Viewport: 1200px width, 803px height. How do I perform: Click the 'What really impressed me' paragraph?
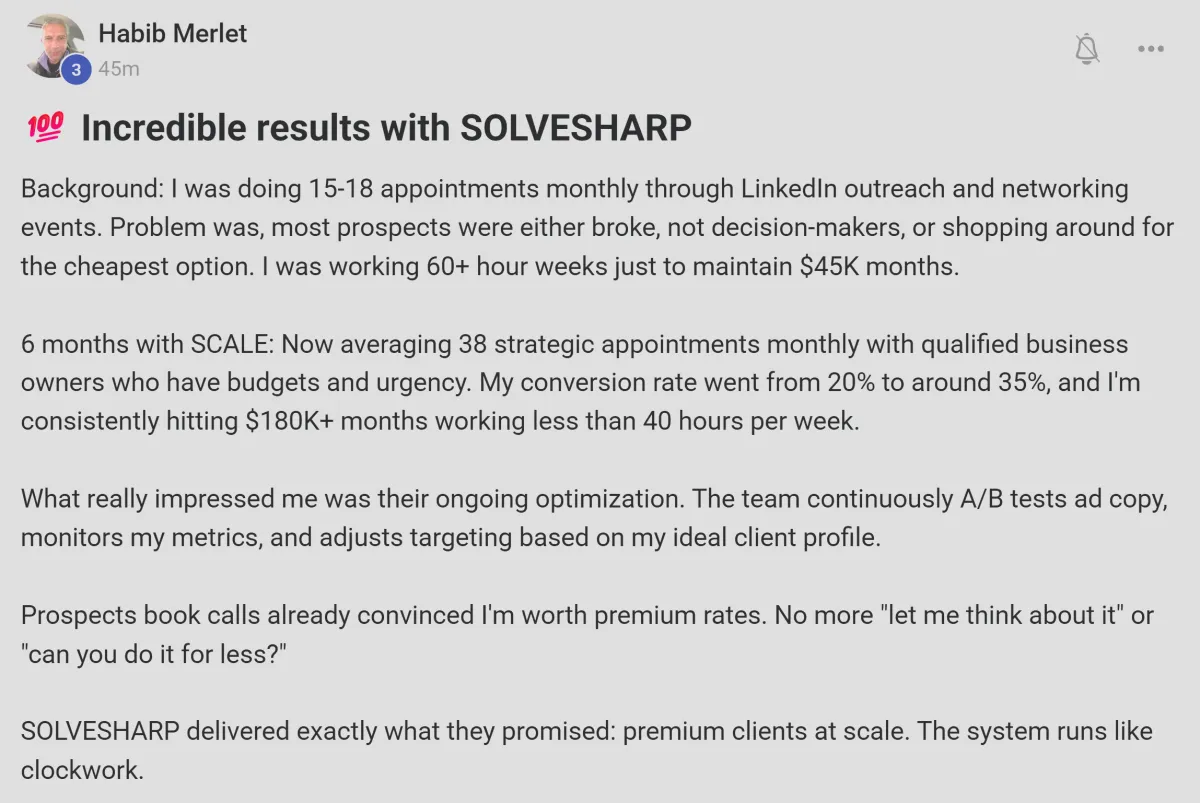(594, 518)
